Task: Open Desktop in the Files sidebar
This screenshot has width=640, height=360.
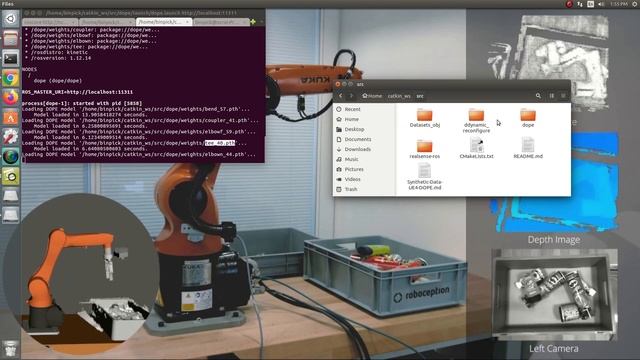Action: (364, 129)
